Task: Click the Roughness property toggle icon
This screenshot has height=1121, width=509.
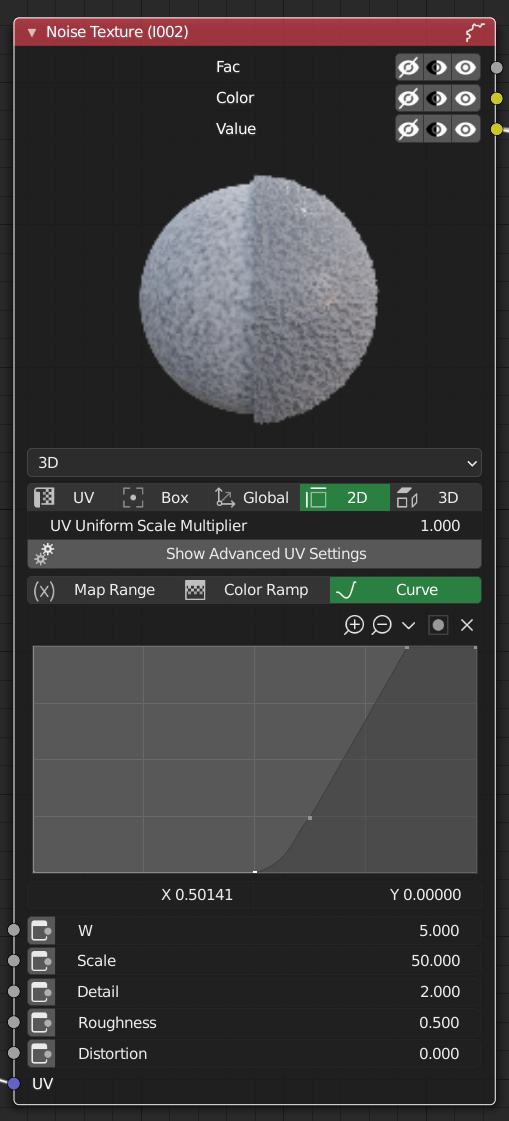Action: 41,1023
